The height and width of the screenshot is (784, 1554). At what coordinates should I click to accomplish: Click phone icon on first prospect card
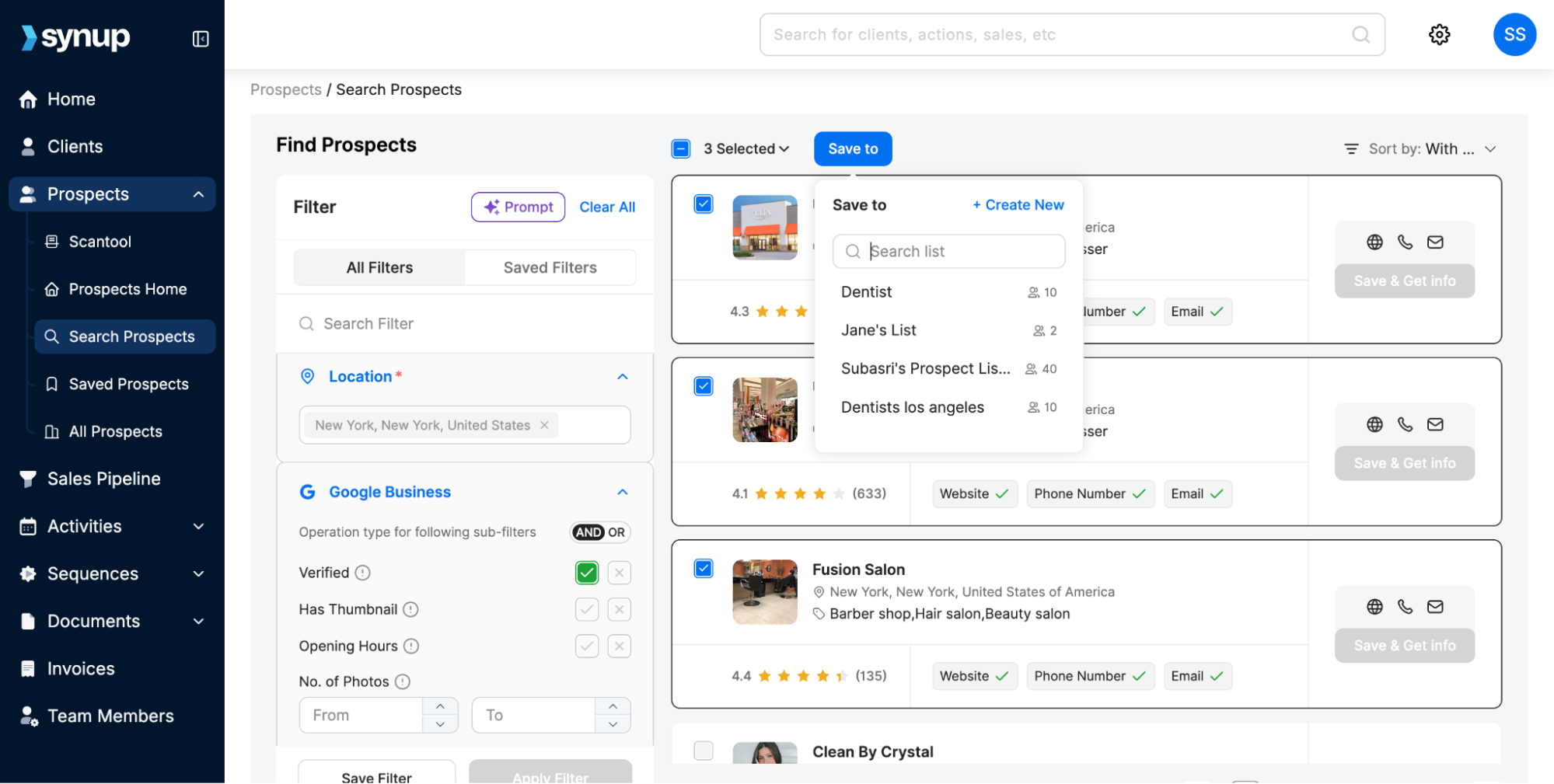click(1405, 242)
